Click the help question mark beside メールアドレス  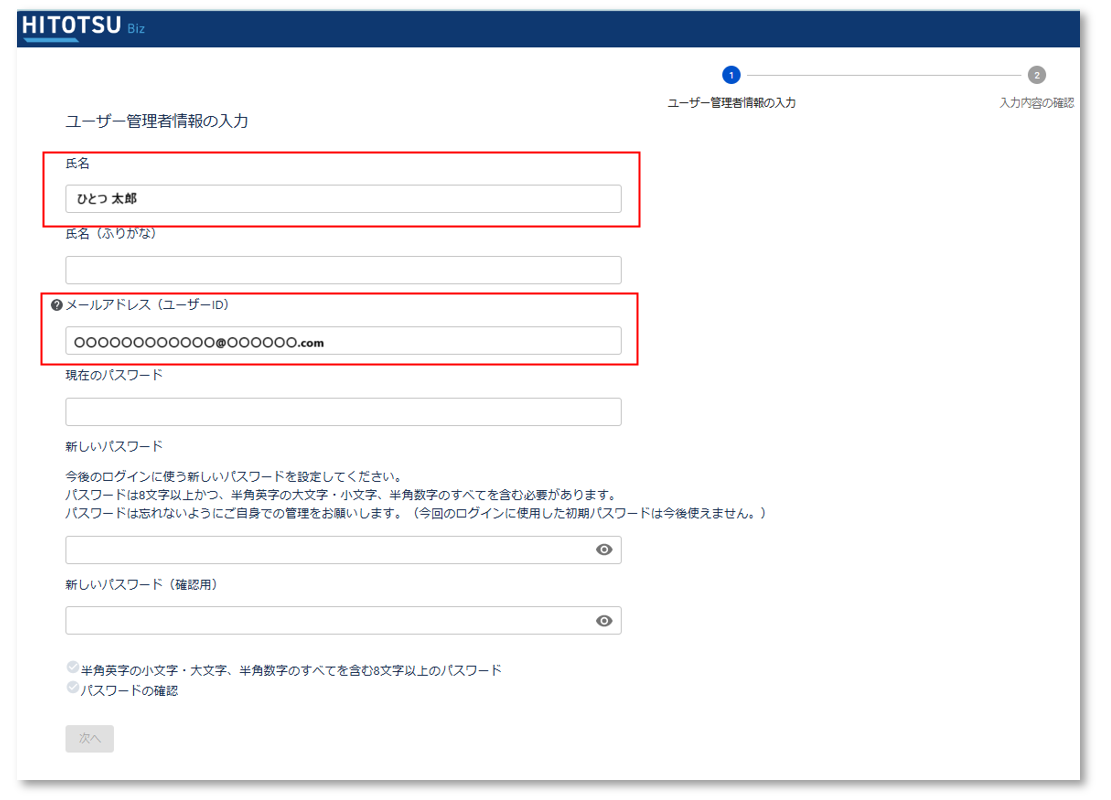tap(56, 305)
